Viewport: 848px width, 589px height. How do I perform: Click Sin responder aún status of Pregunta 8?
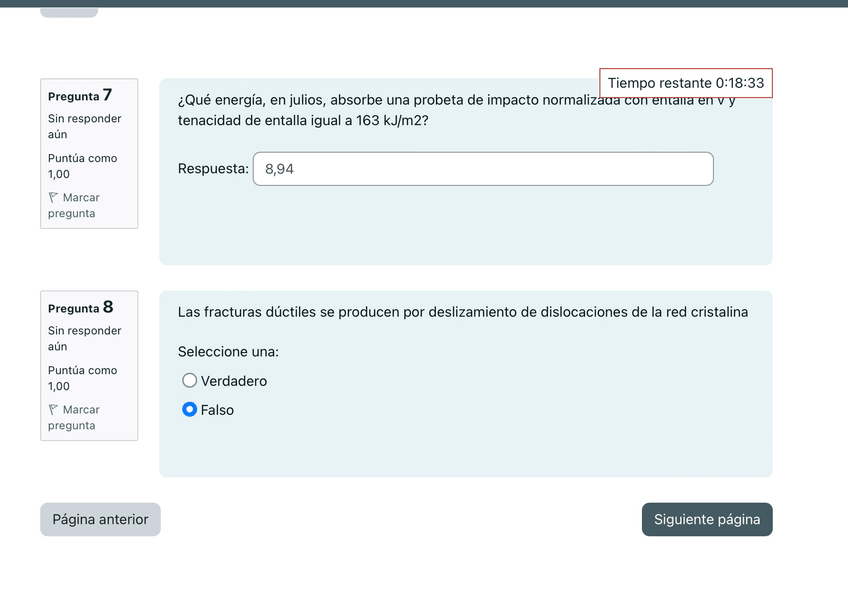pyautogui.click(x=84, y=338)
